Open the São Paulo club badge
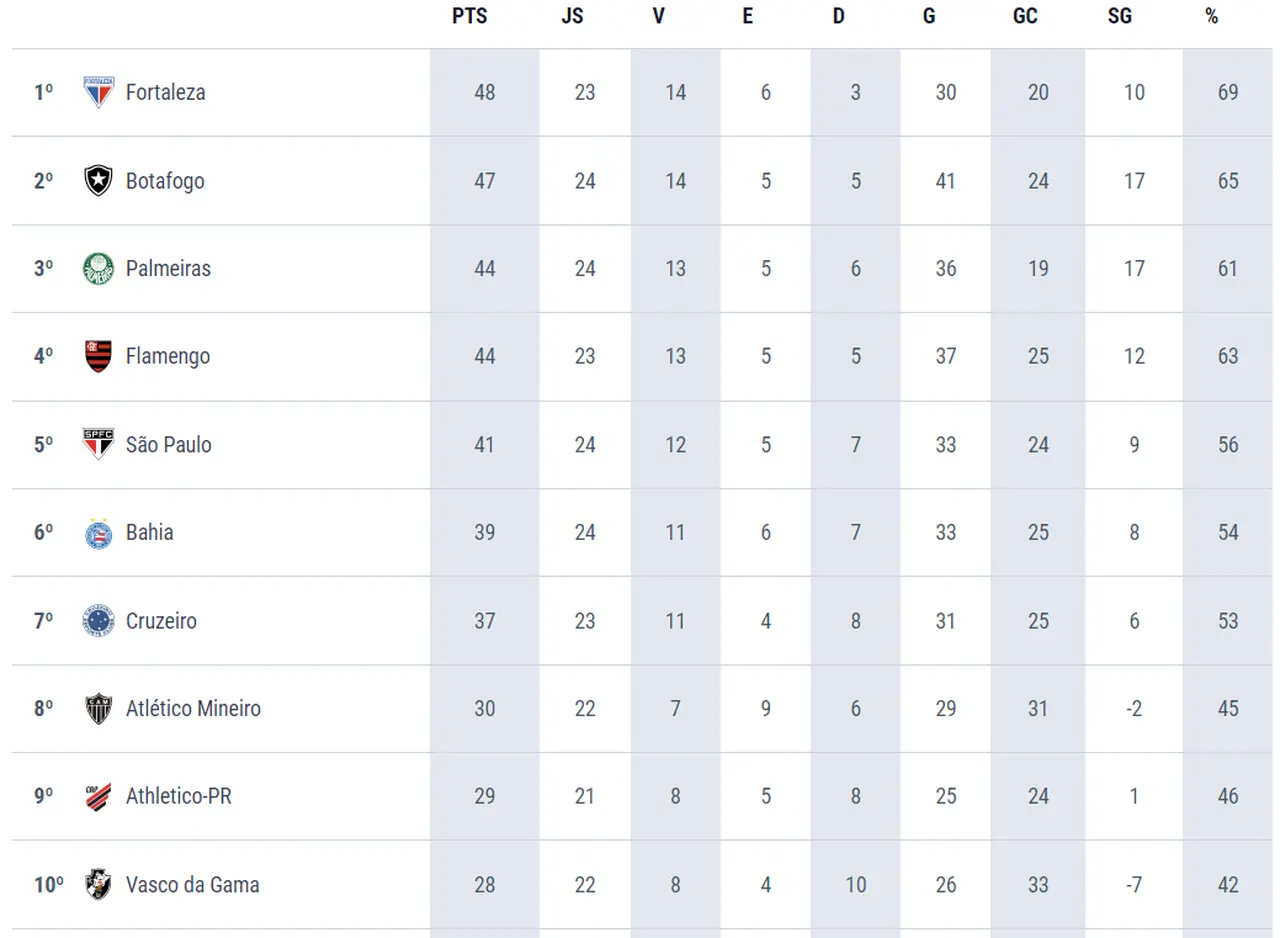The width and height of the screenshot is (1280, 938). (98, 444)
